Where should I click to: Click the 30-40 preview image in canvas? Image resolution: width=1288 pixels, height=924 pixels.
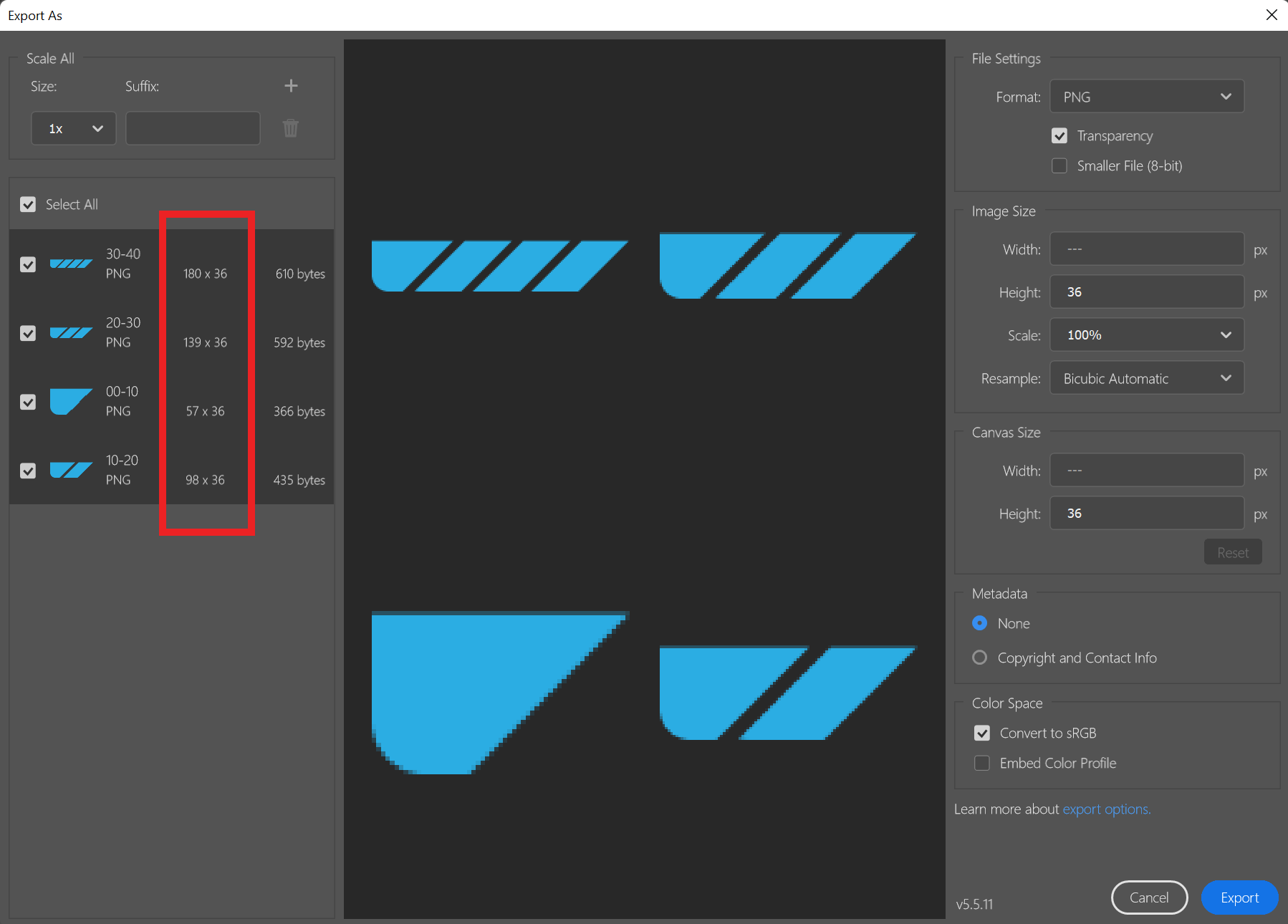(x=500, y=266)
